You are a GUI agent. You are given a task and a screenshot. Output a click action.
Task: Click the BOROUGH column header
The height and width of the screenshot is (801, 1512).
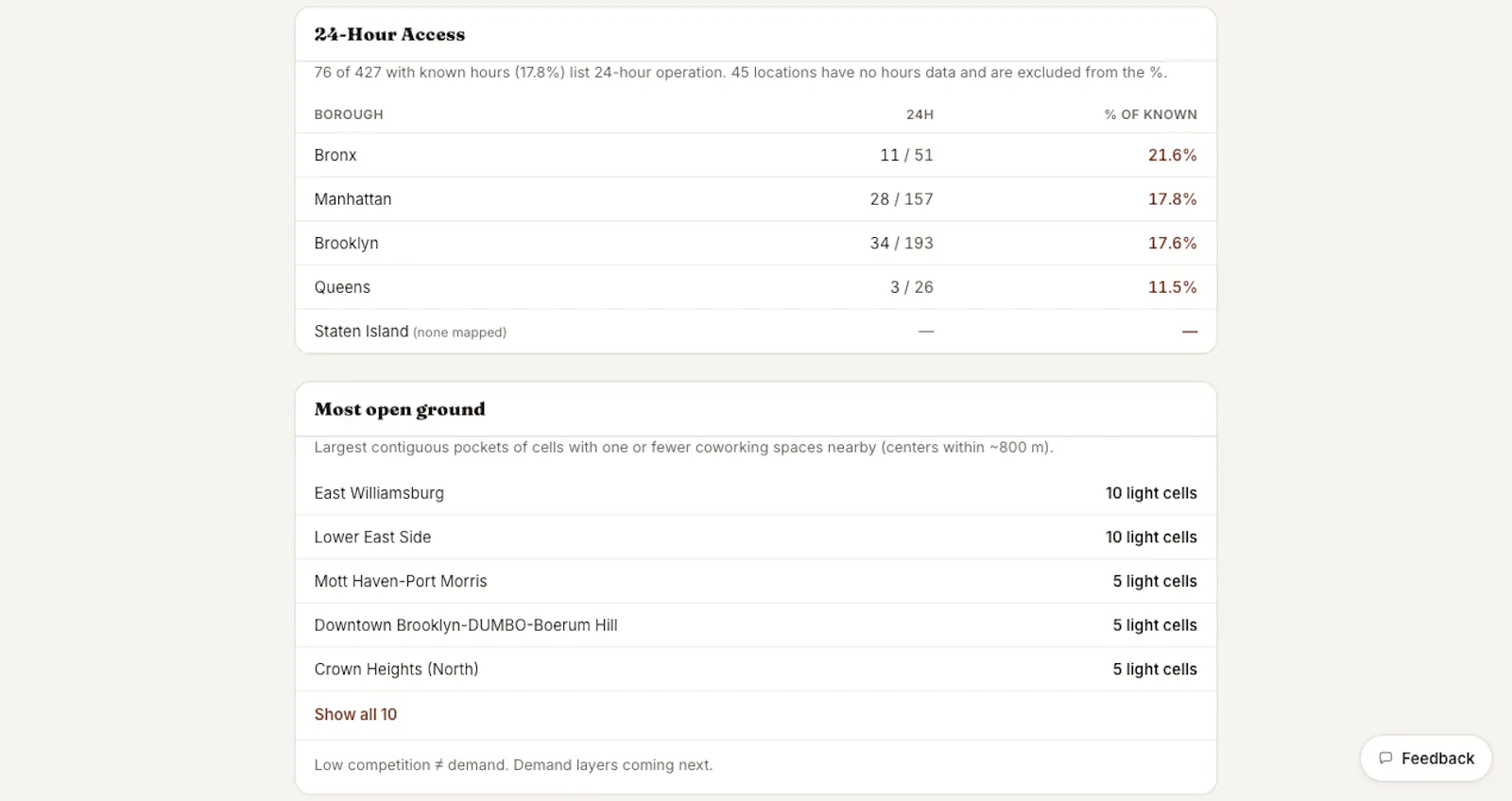pos(349,114)
